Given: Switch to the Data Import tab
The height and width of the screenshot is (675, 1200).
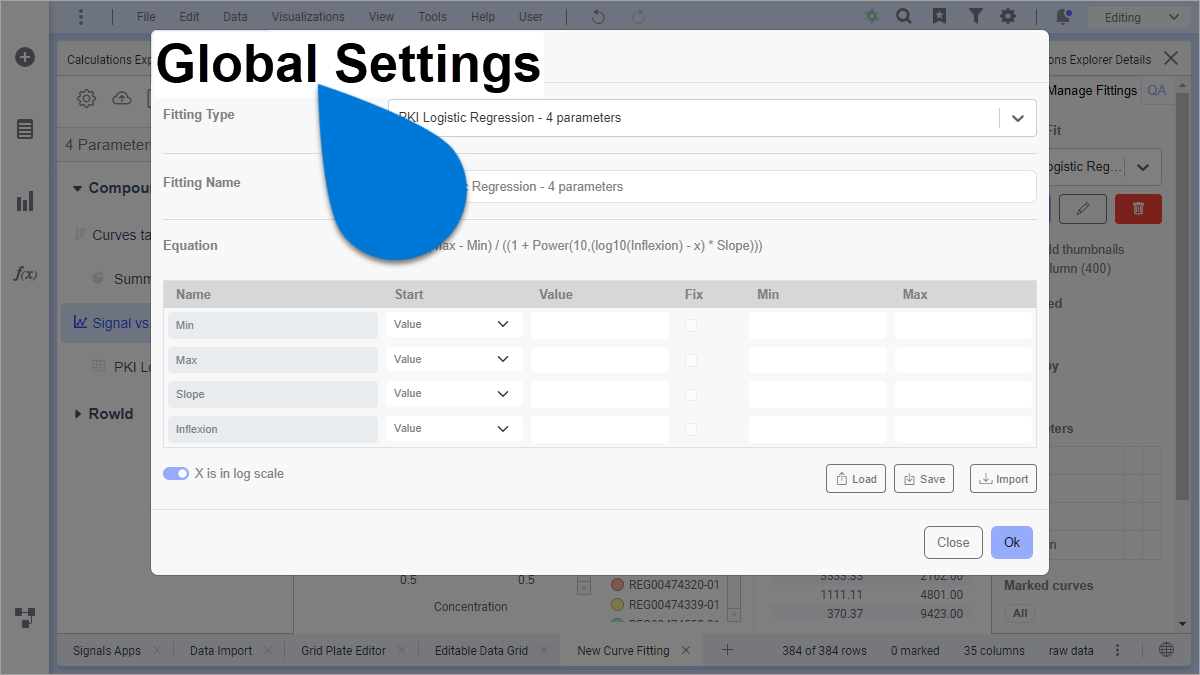Looking at the screenshot, I should (x=221, y=650).
